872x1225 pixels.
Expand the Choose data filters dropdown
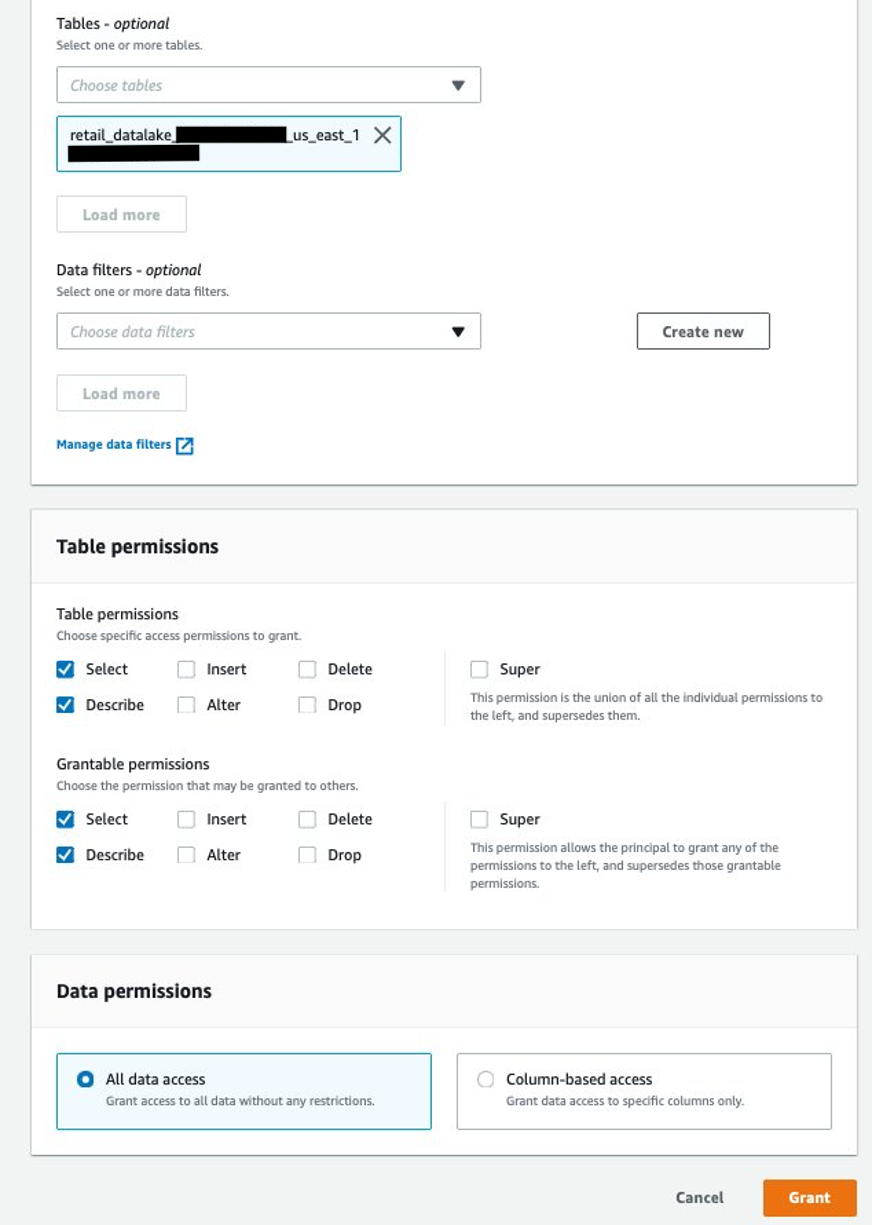458,331
